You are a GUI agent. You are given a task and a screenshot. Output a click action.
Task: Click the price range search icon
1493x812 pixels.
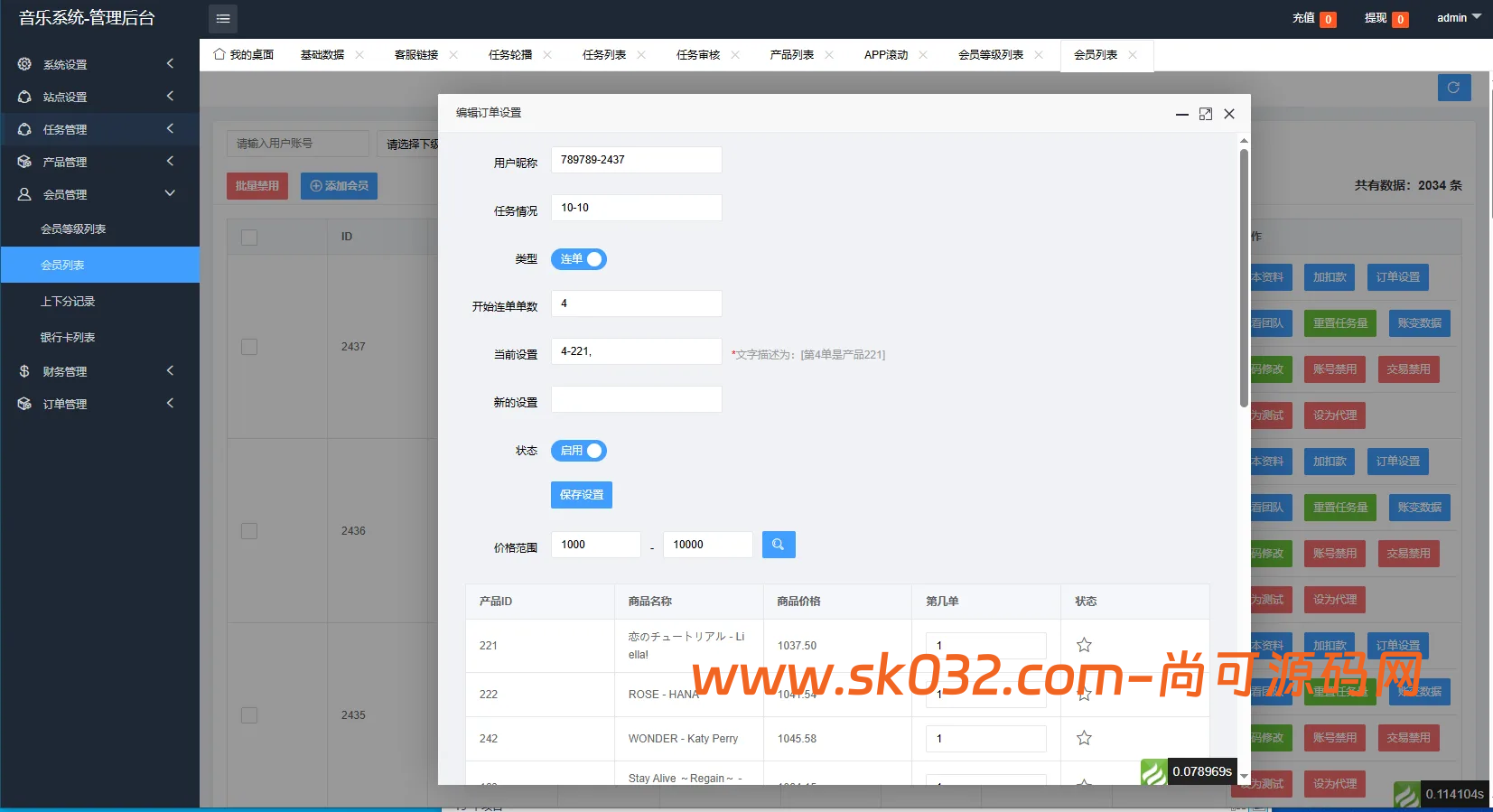tap(779, 545)
